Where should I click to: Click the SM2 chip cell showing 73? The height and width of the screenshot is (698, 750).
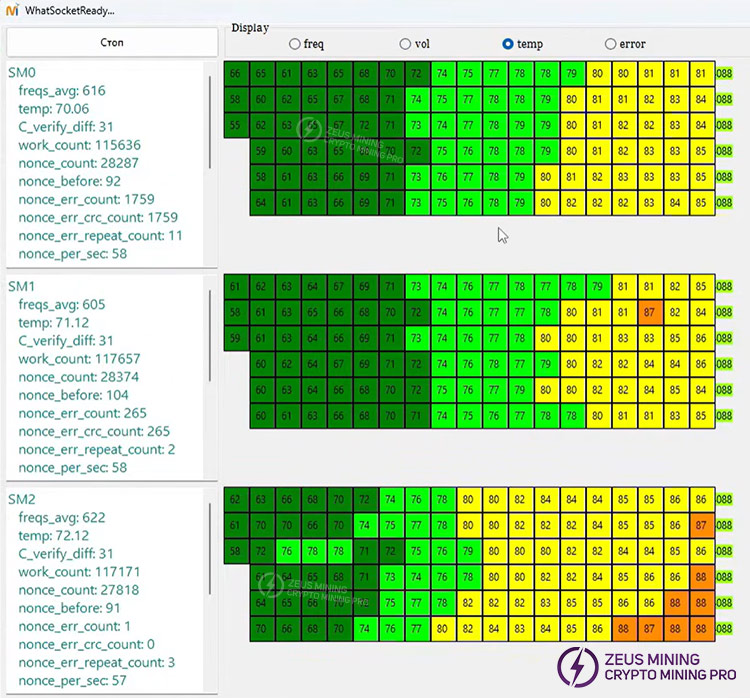[391, 577]
